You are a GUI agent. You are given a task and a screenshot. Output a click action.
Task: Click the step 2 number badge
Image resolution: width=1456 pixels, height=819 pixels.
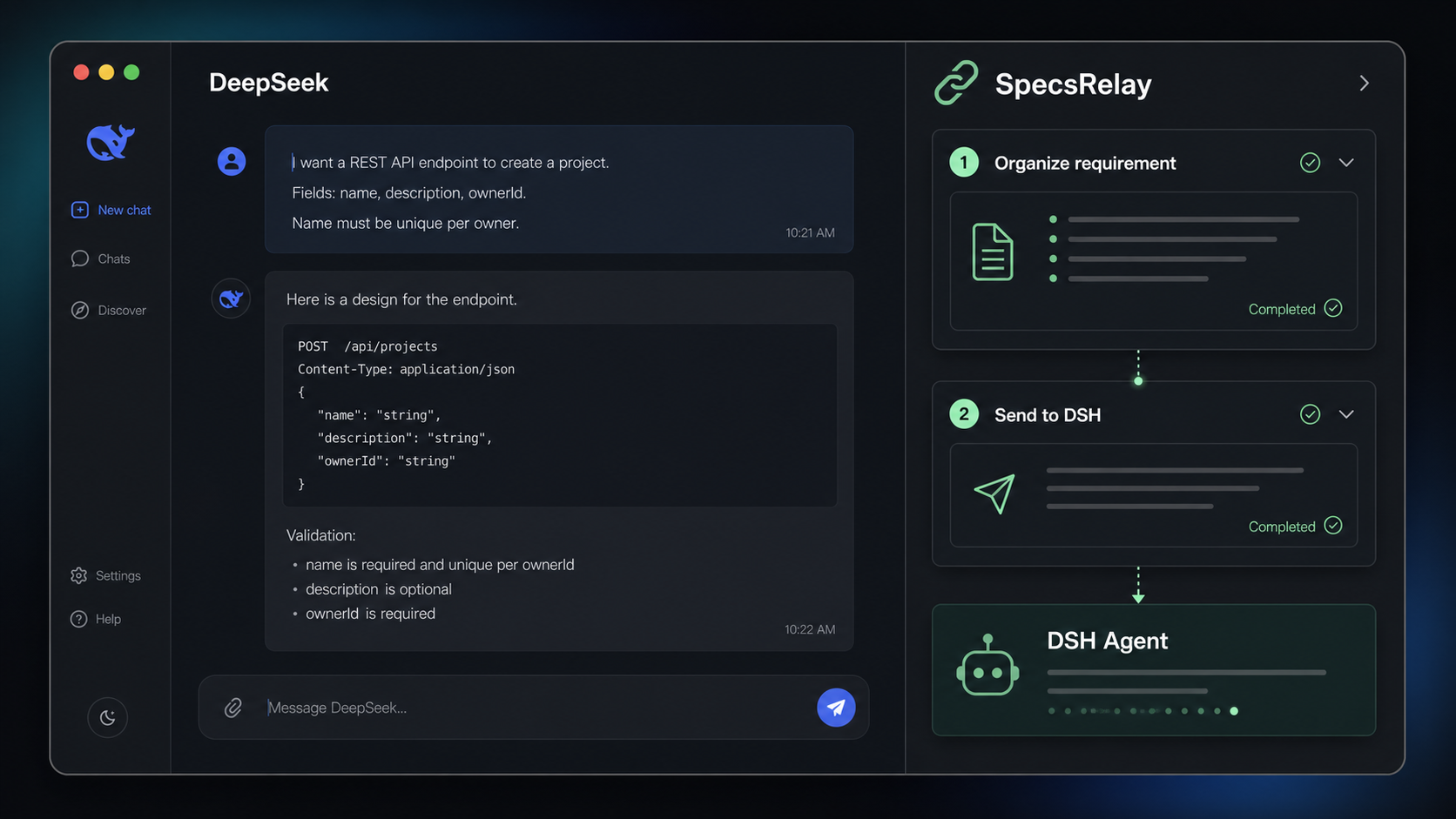[964, 414]
